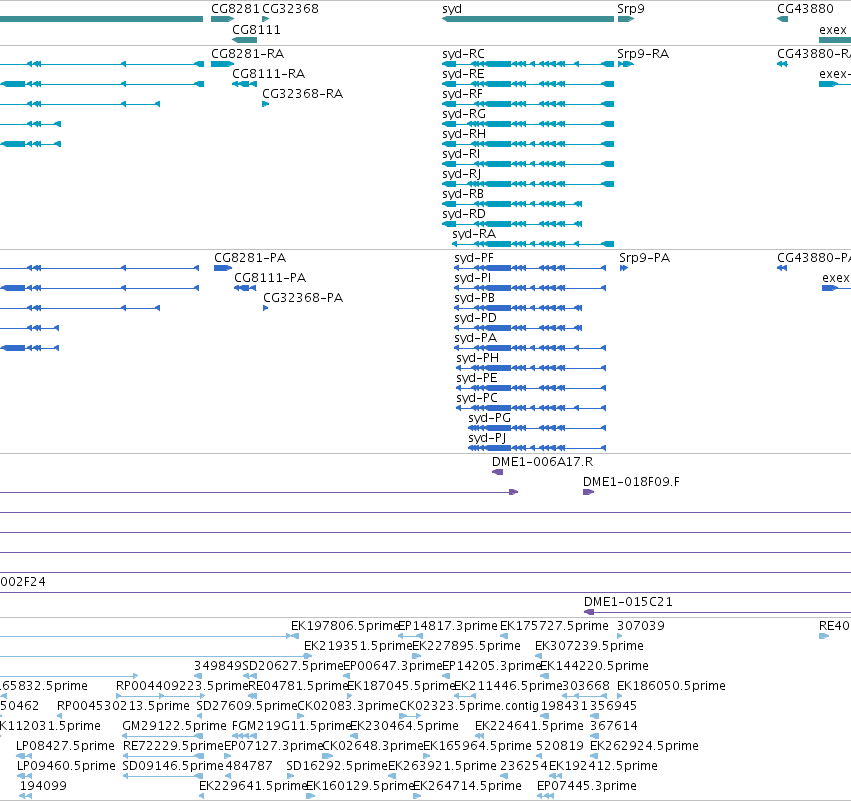851x801 pixels.
Task: Click EST EK224641.5prime
Action: 529,726
